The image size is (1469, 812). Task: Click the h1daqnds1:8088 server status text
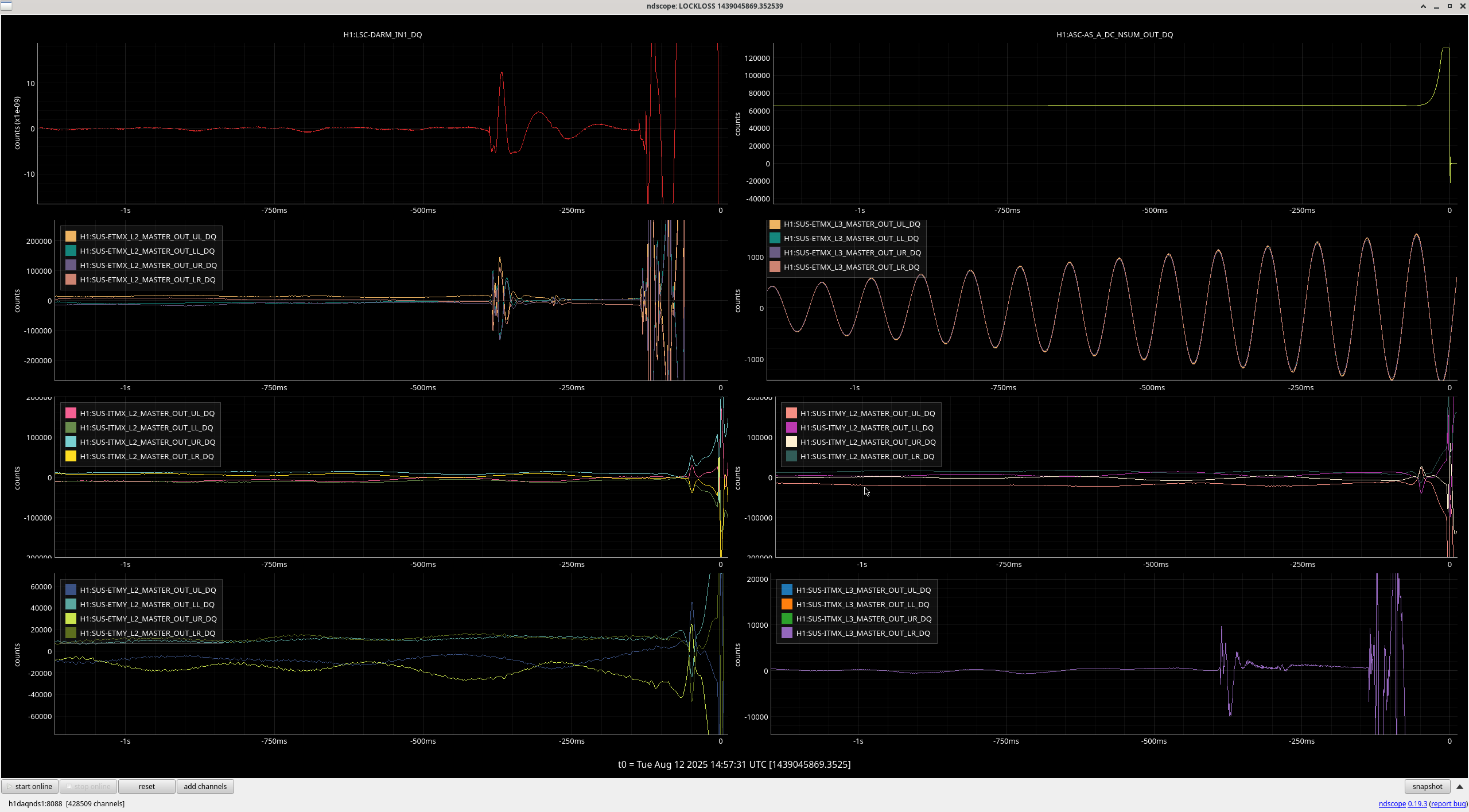click(67, 803)
